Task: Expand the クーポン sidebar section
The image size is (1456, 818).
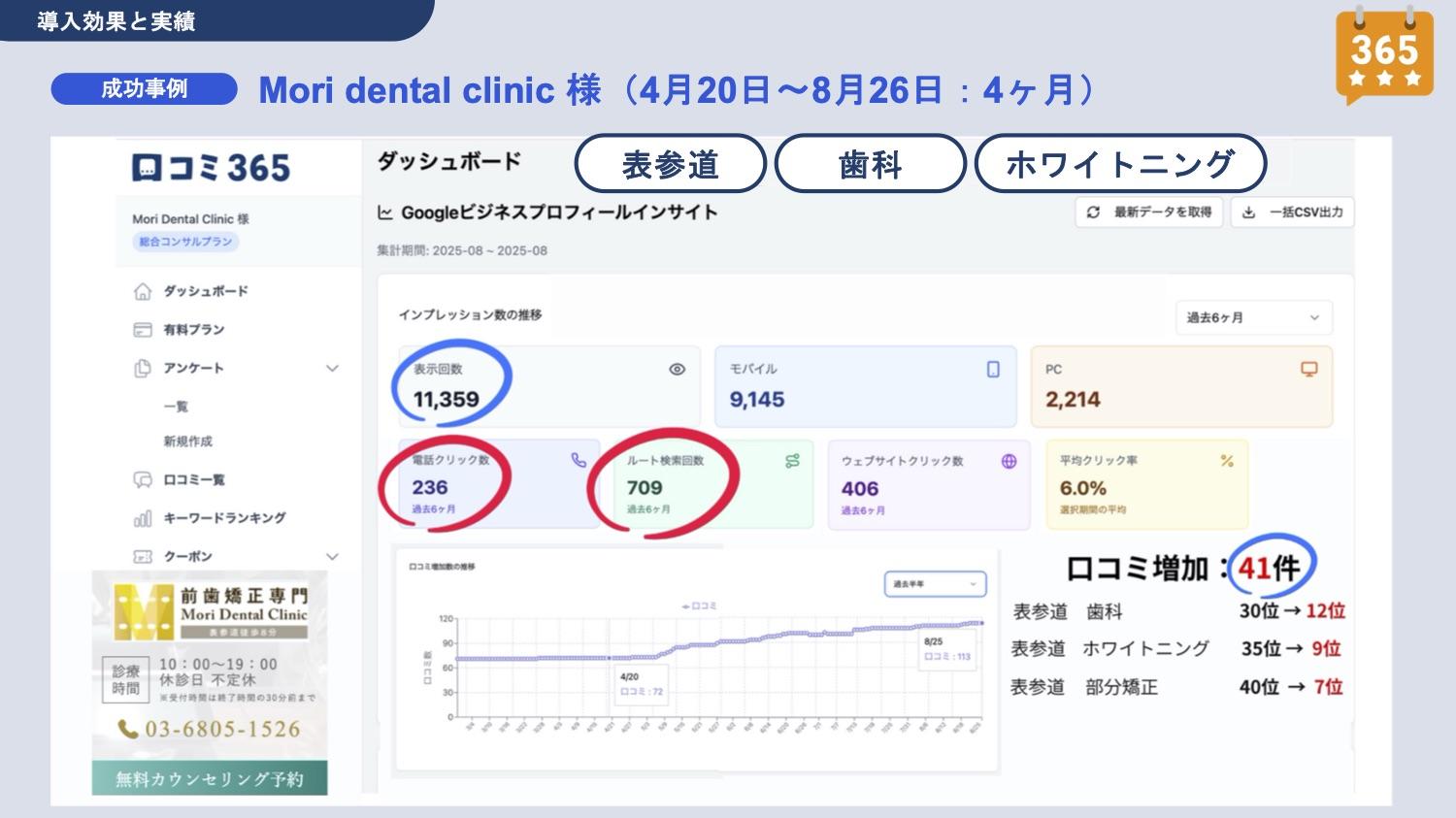Action: point(332,557)
